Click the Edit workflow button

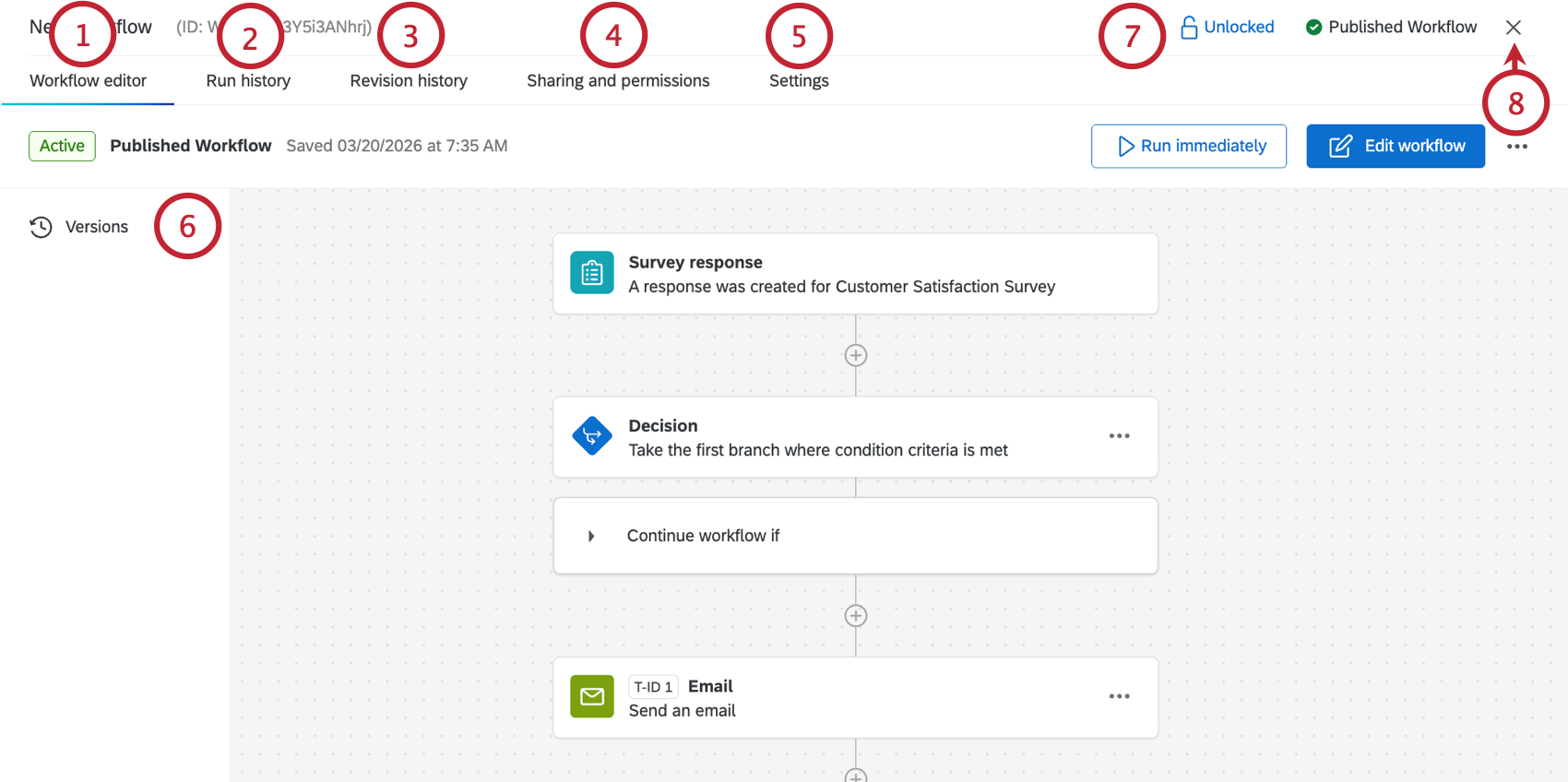(1396, 146)
